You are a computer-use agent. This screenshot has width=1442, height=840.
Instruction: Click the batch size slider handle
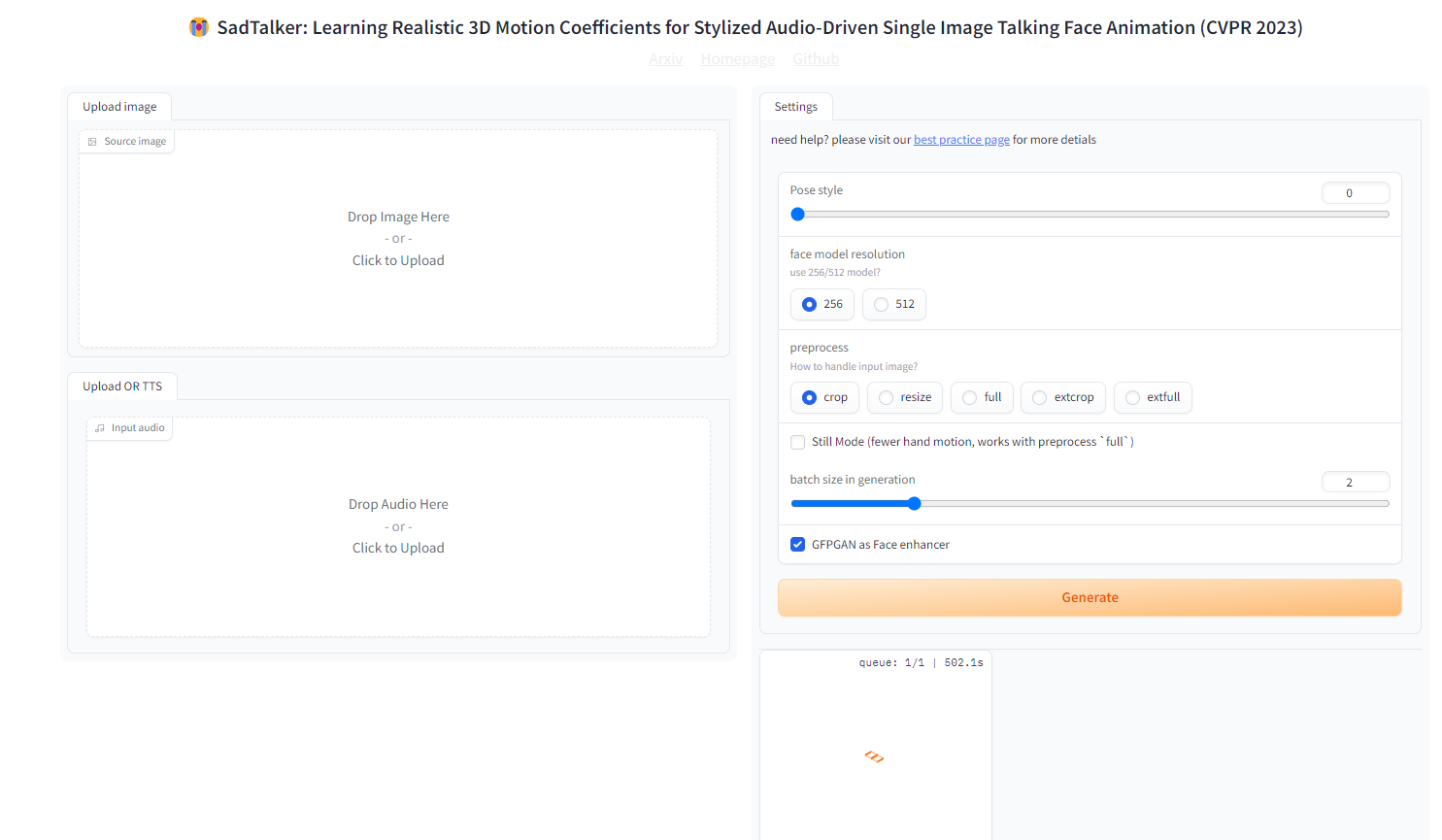click(914, 503)
